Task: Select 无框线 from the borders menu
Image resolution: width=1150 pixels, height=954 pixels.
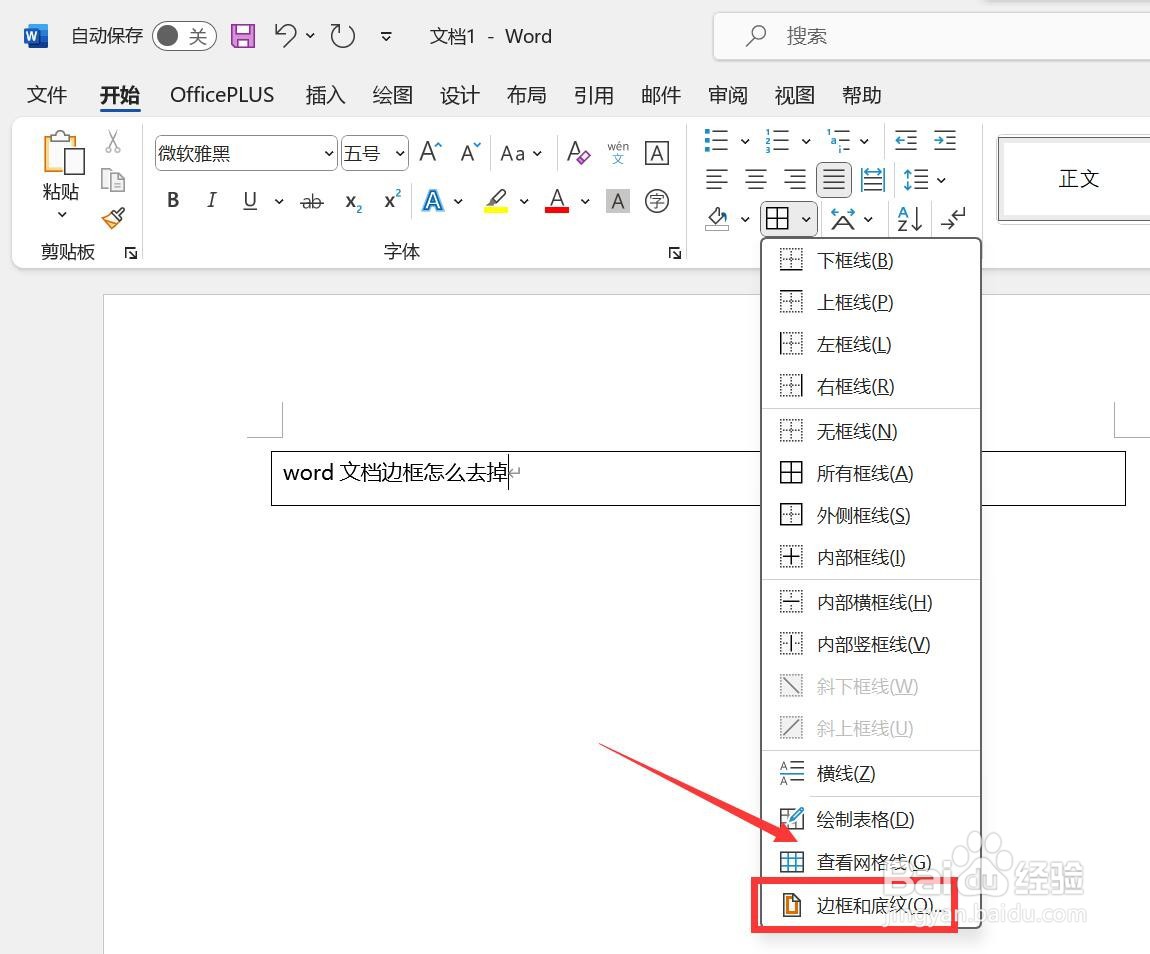Action: 856,430
